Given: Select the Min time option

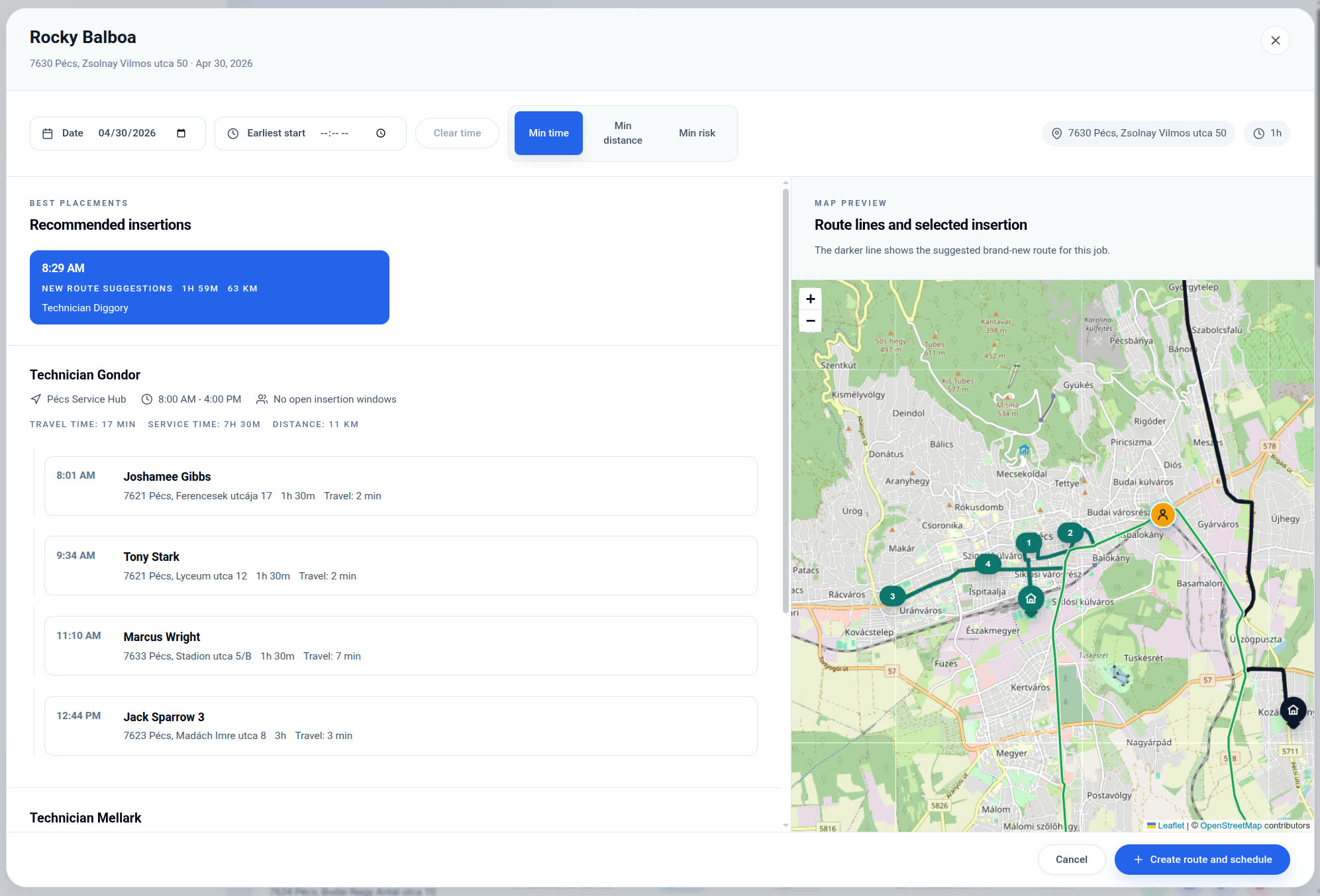Looking at the screenshot, I should coord(548,133).
